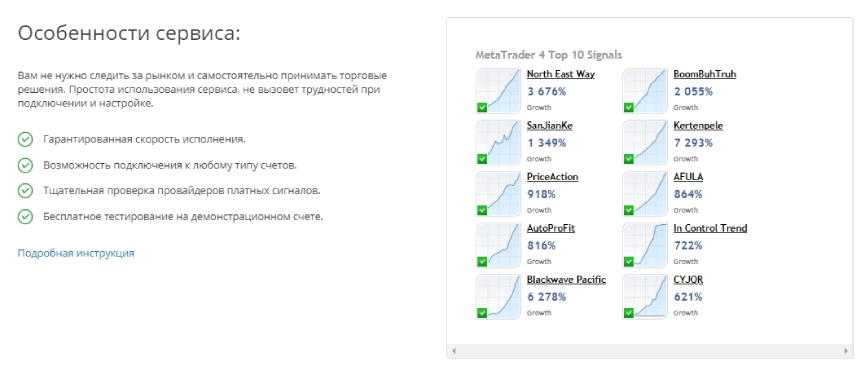The image size is (865, 366).
Task: Click the 722% growth value
Action: 688,246
